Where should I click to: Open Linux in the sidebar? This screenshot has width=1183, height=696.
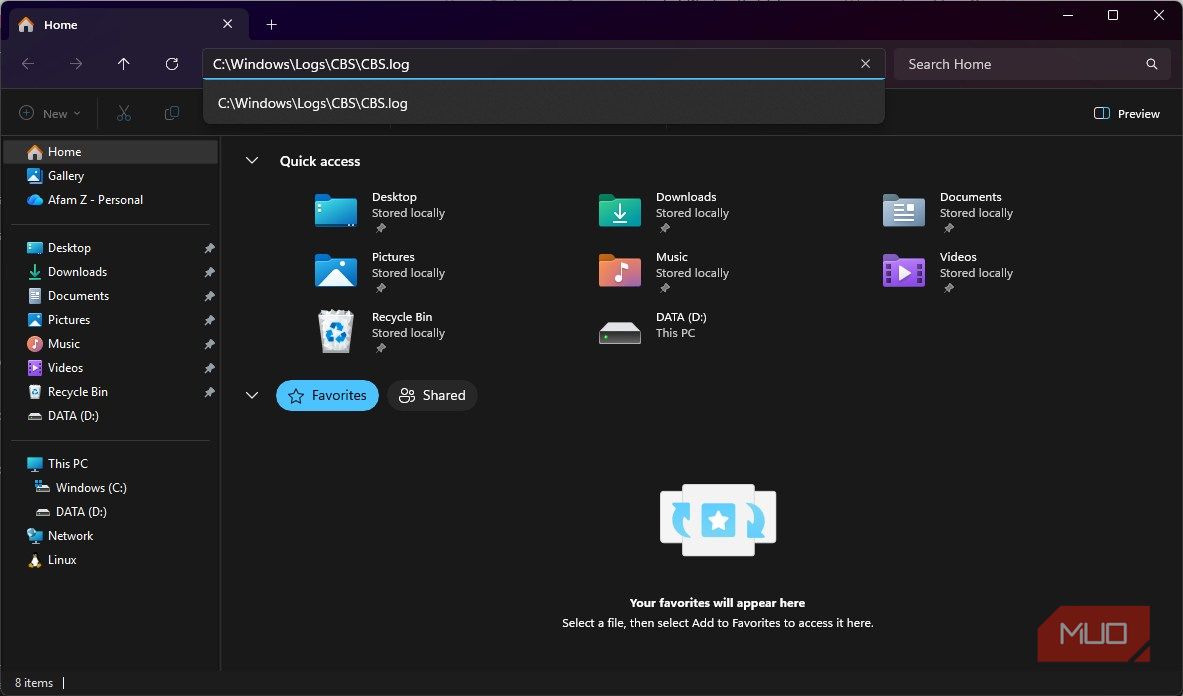[111, 560]
